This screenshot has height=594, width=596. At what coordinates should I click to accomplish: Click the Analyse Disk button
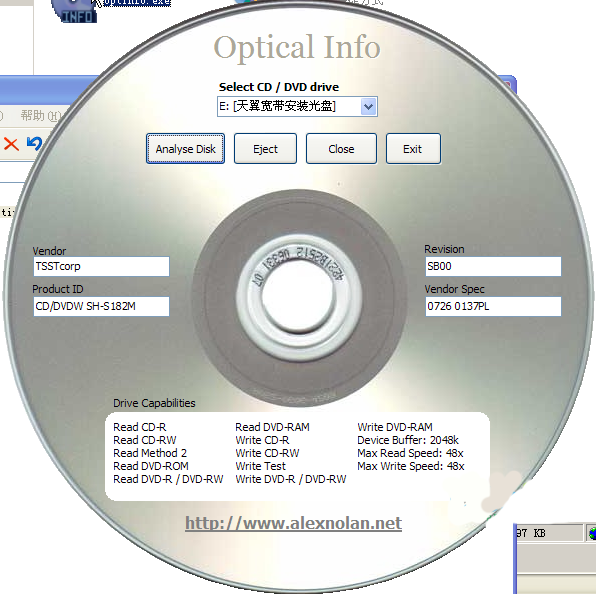(185, 149)
